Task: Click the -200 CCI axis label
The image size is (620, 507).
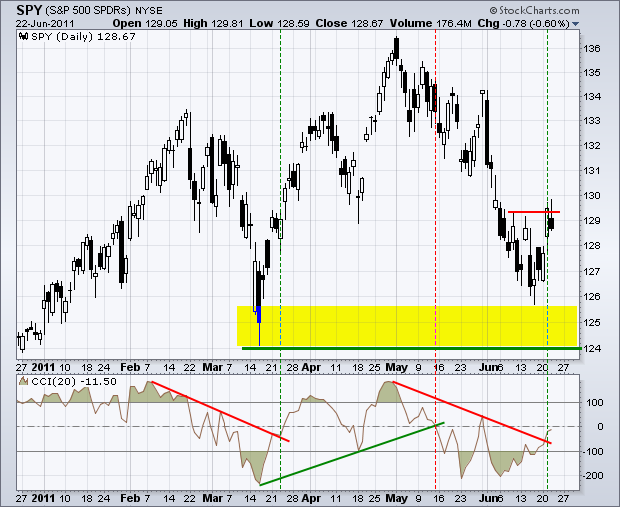Action: point(592,476)
